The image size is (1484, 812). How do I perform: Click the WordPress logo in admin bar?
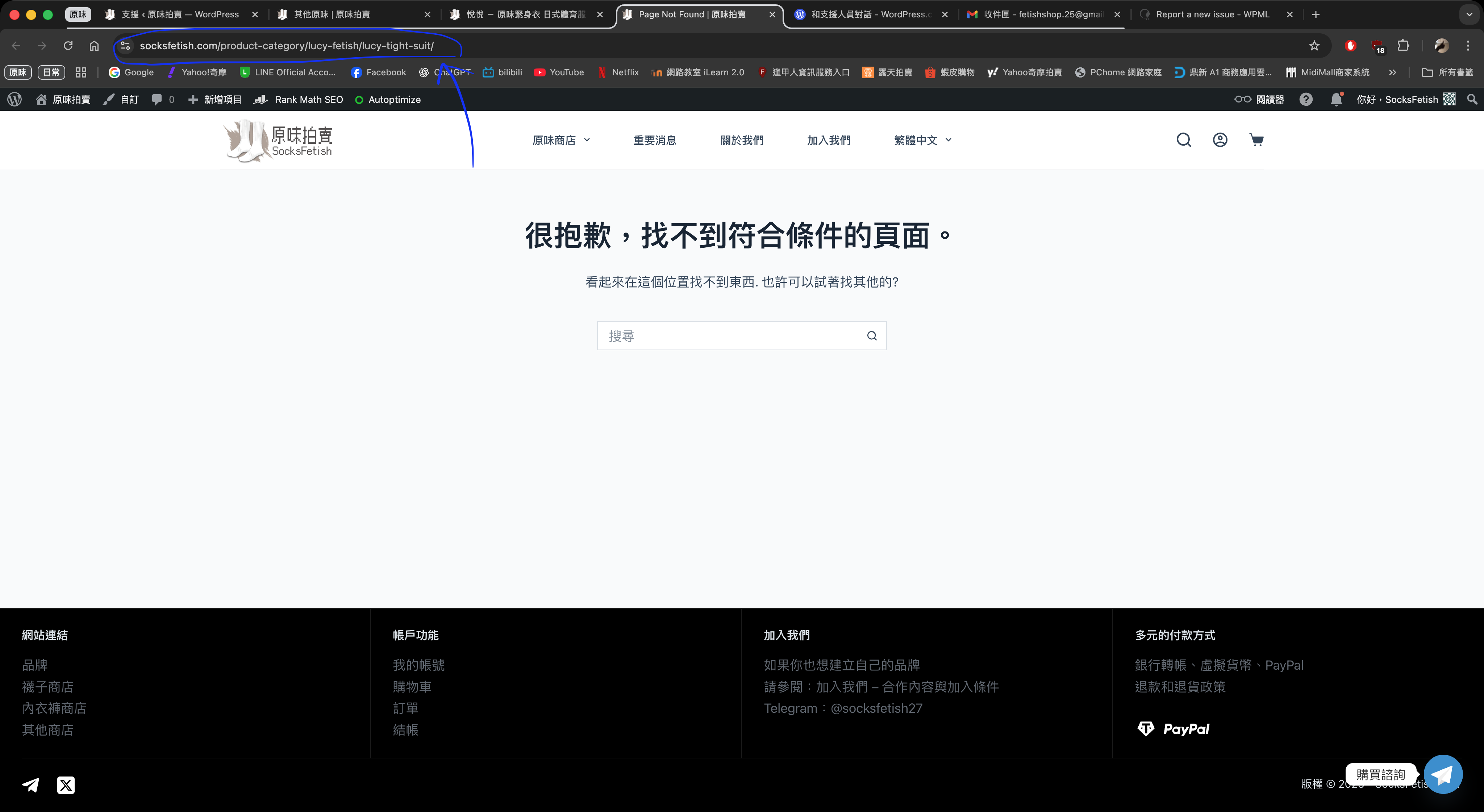pos(14,100)
